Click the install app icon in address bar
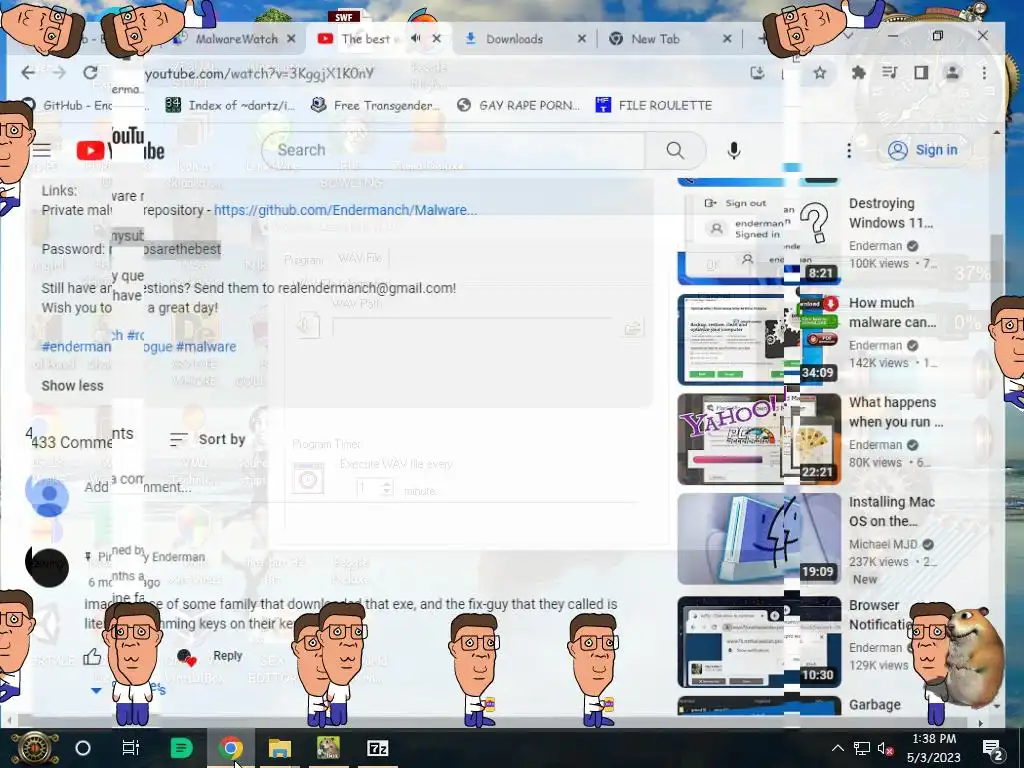Screen dimensions: 1024x768 pyautogui.click(x=758, y=73)
